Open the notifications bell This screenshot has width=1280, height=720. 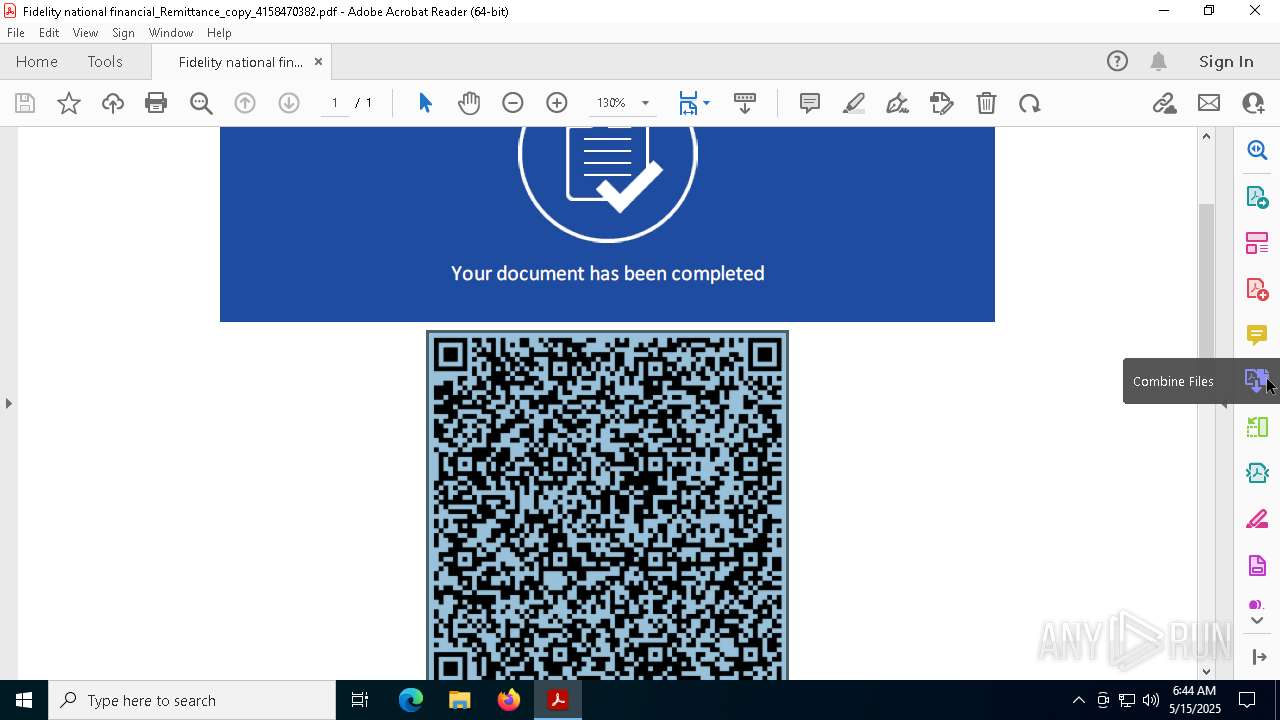(x=1159, y=62)
